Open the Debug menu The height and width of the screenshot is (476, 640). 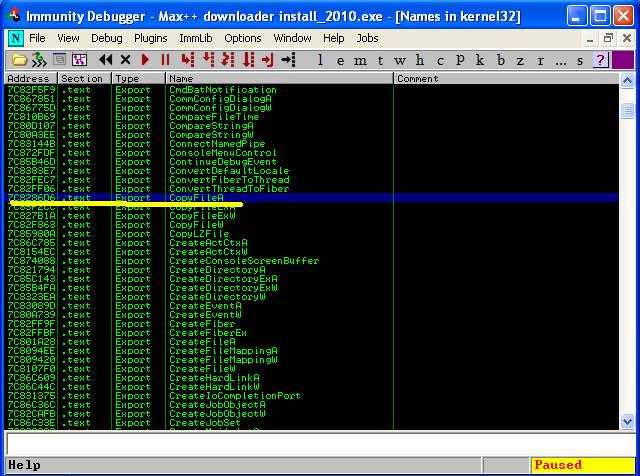coord(107,38)
